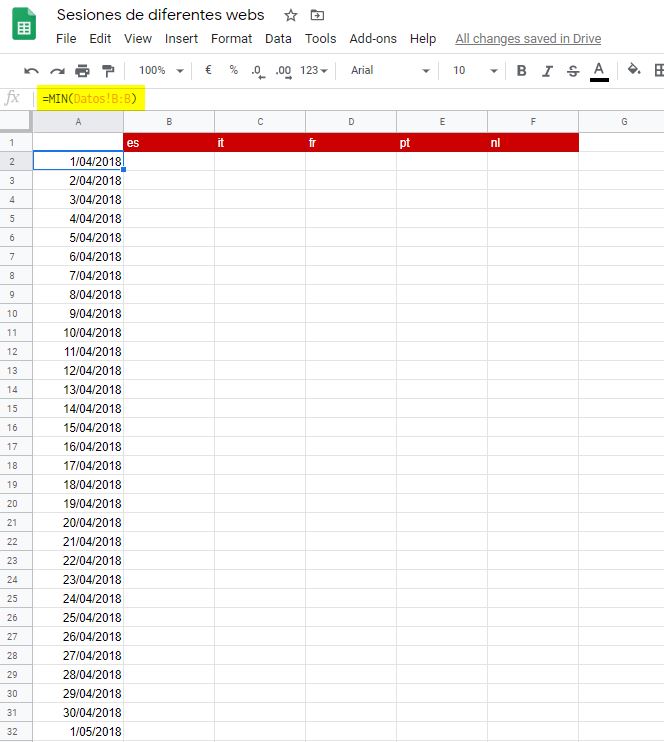Star the document next to its title
The width and height of the screenshot is (664, 742).
point(291,15)
